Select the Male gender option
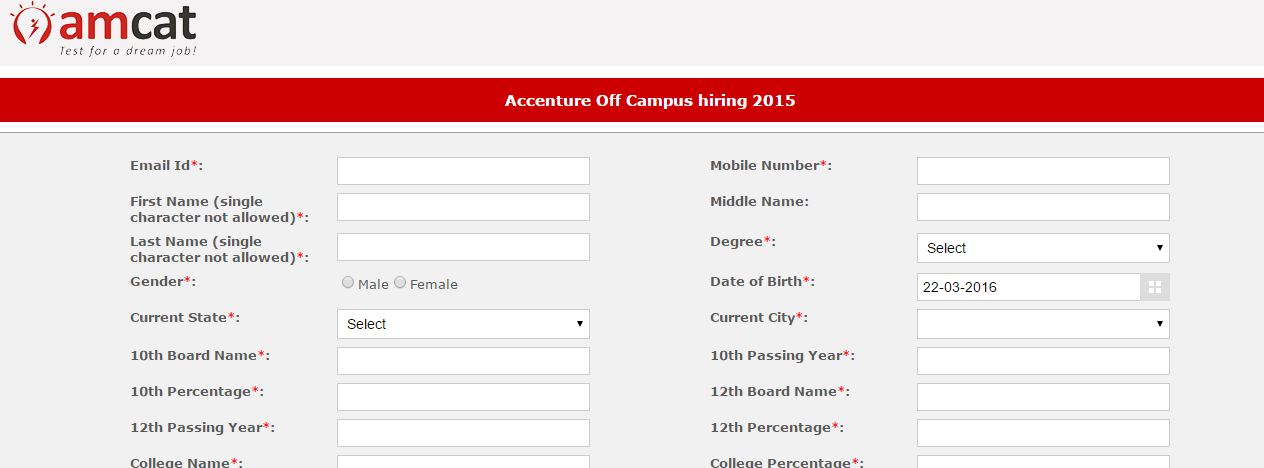This screenshot has height=468, width=1264. (348, 283)
